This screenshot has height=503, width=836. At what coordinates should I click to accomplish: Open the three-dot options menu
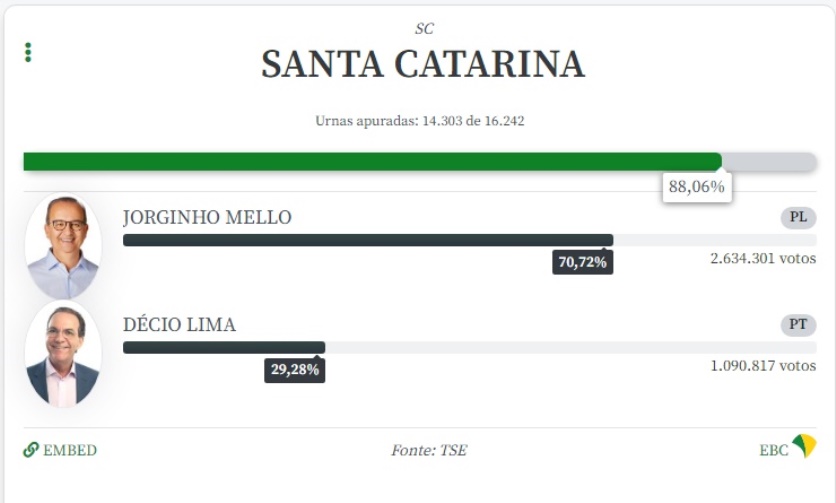click(28, 52)
